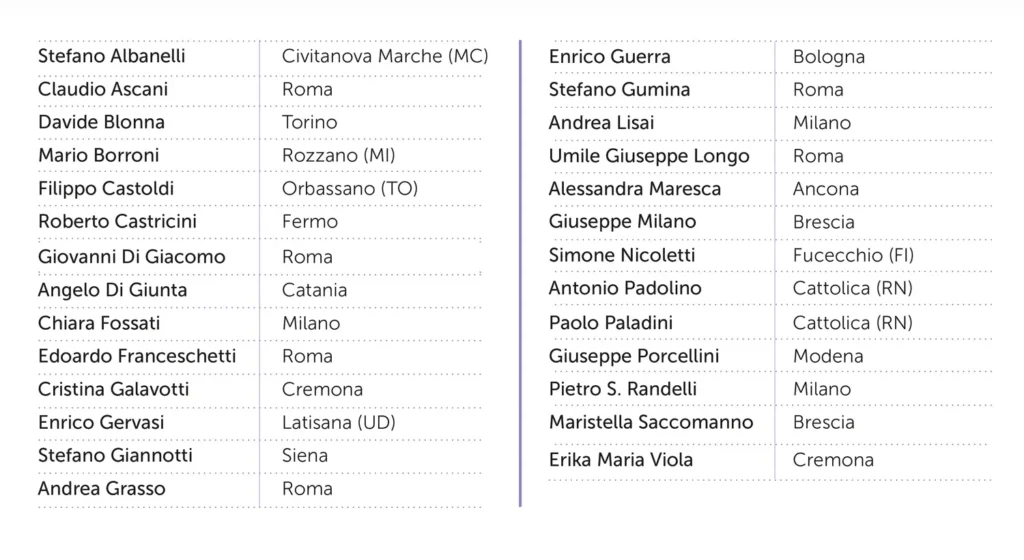Viewport: 1024px width, 560px height.
Task: Select the Civitanova Marche (MC) cell
Action: pos(385,56)
